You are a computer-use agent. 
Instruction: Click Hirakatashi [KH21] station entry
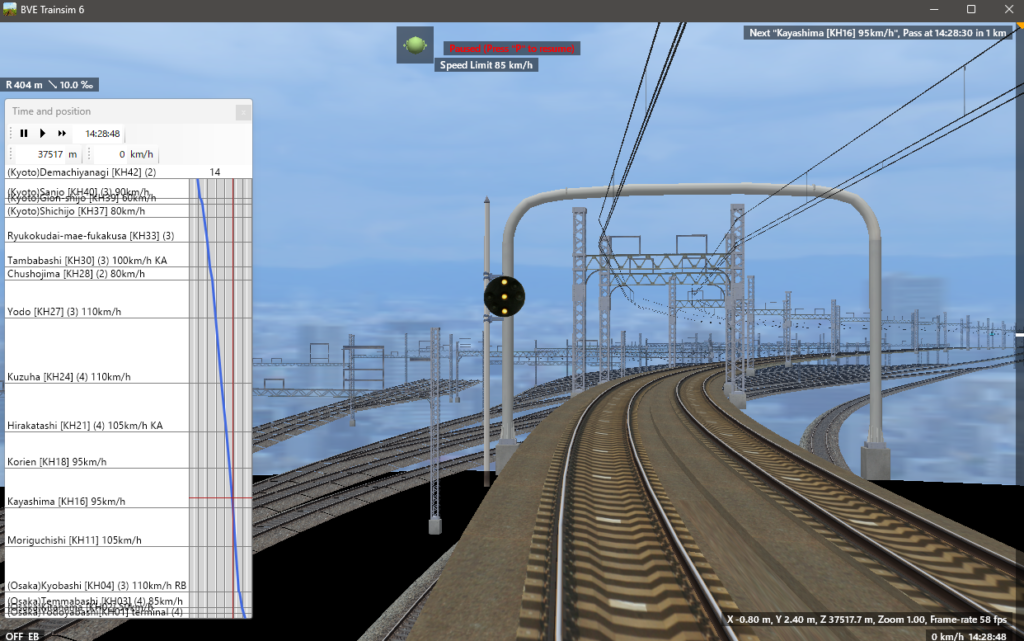[x=84, y=425]
